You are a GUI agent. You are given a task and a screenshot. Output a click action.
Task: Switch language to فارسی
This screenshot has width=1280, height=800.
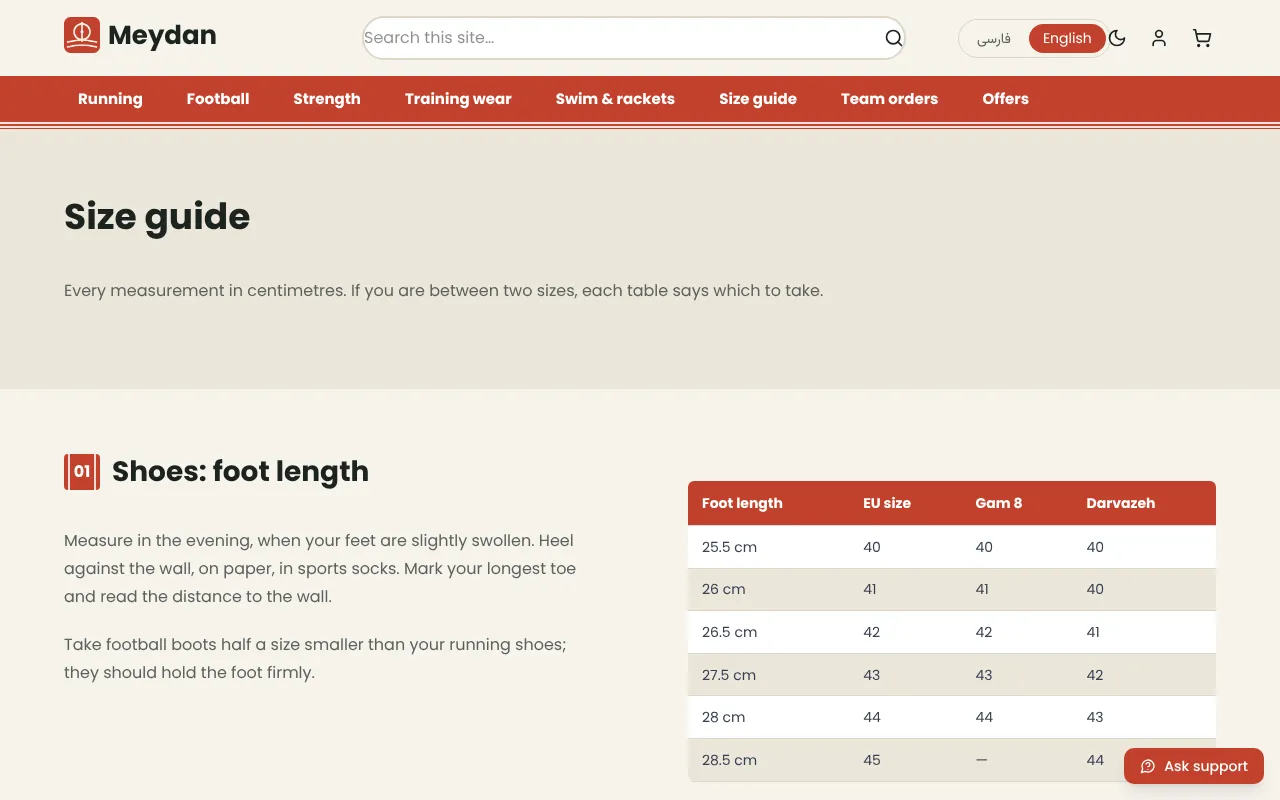point(994,38)
